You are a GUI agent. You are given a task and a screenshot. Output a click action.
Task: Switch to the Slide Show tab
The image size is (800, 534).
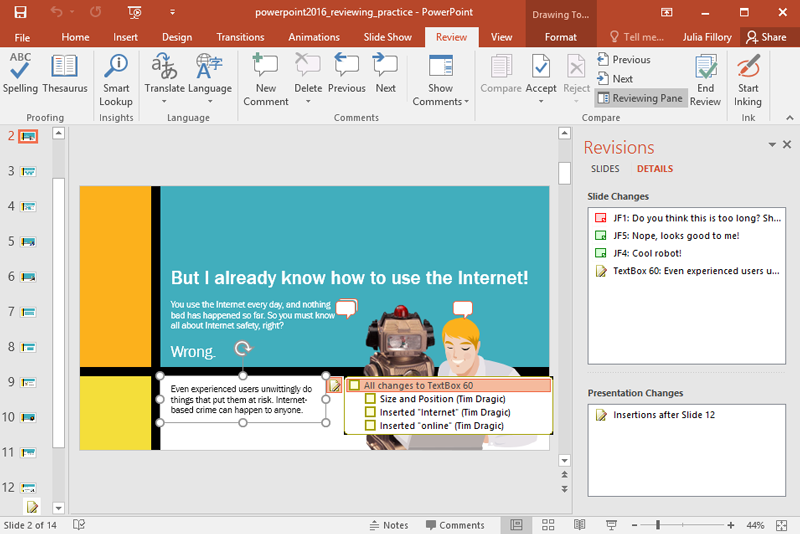coord(387,37)
